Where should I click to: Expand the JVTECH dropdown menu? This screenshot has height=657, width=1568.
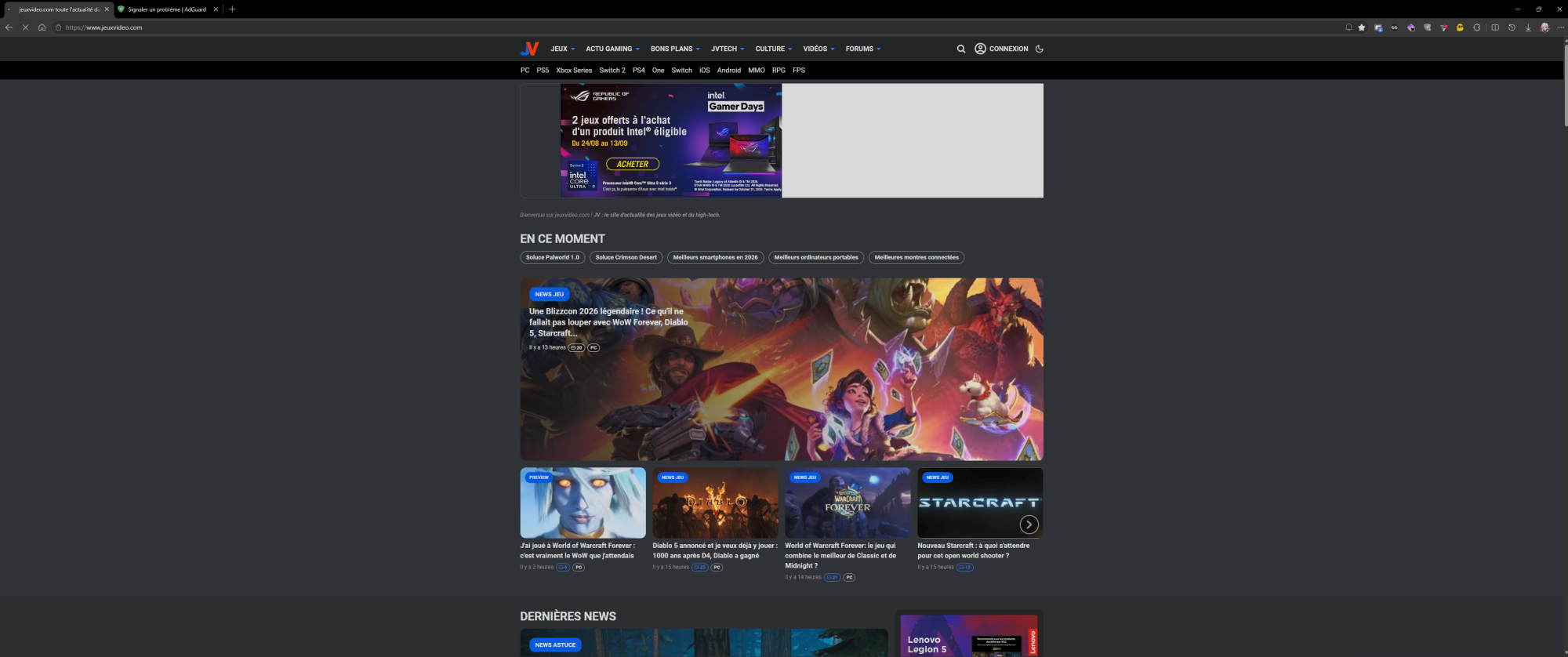[x=728, y=49]
